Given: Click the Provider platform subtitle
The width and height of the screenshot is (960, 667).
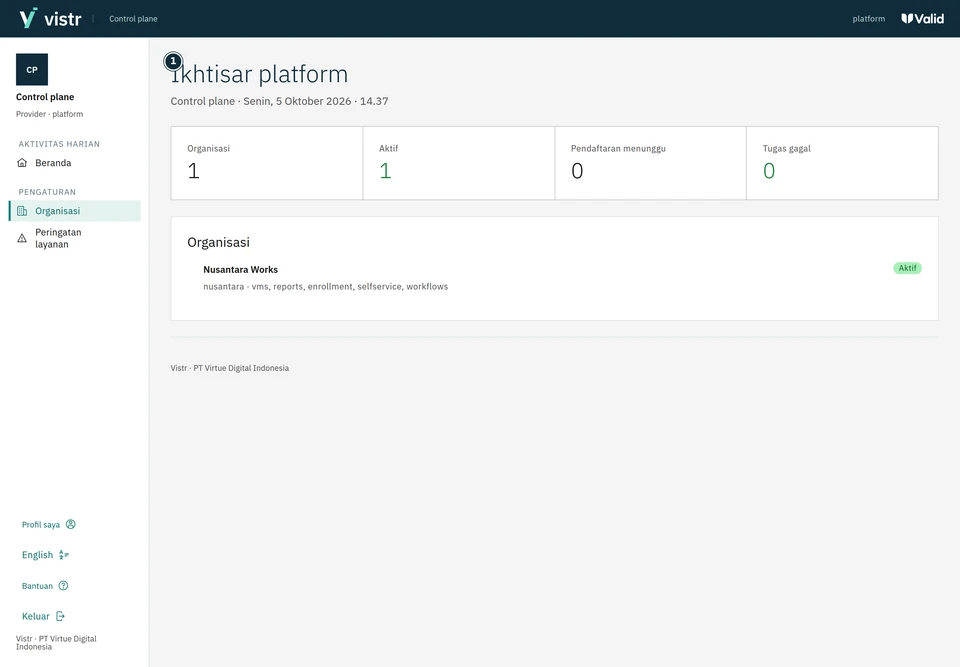Looking at the screenshot, I should click(x=50, y=114).
